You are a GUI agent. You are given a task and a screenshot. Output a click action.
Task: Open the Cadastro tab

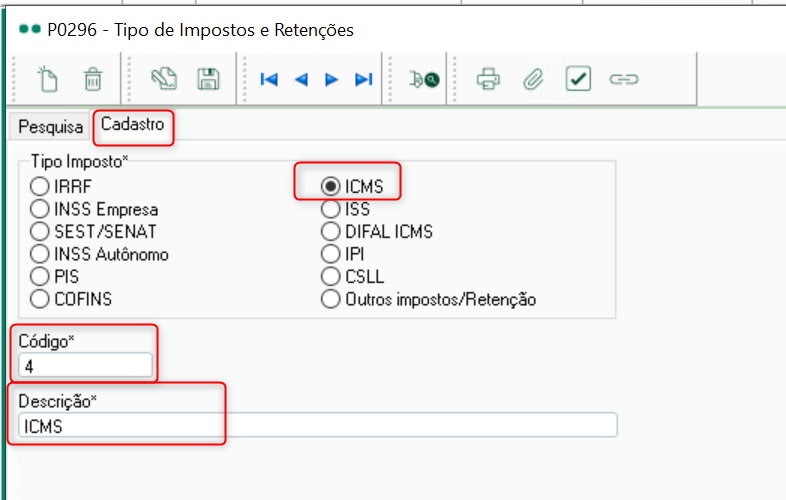pos(133,124)
